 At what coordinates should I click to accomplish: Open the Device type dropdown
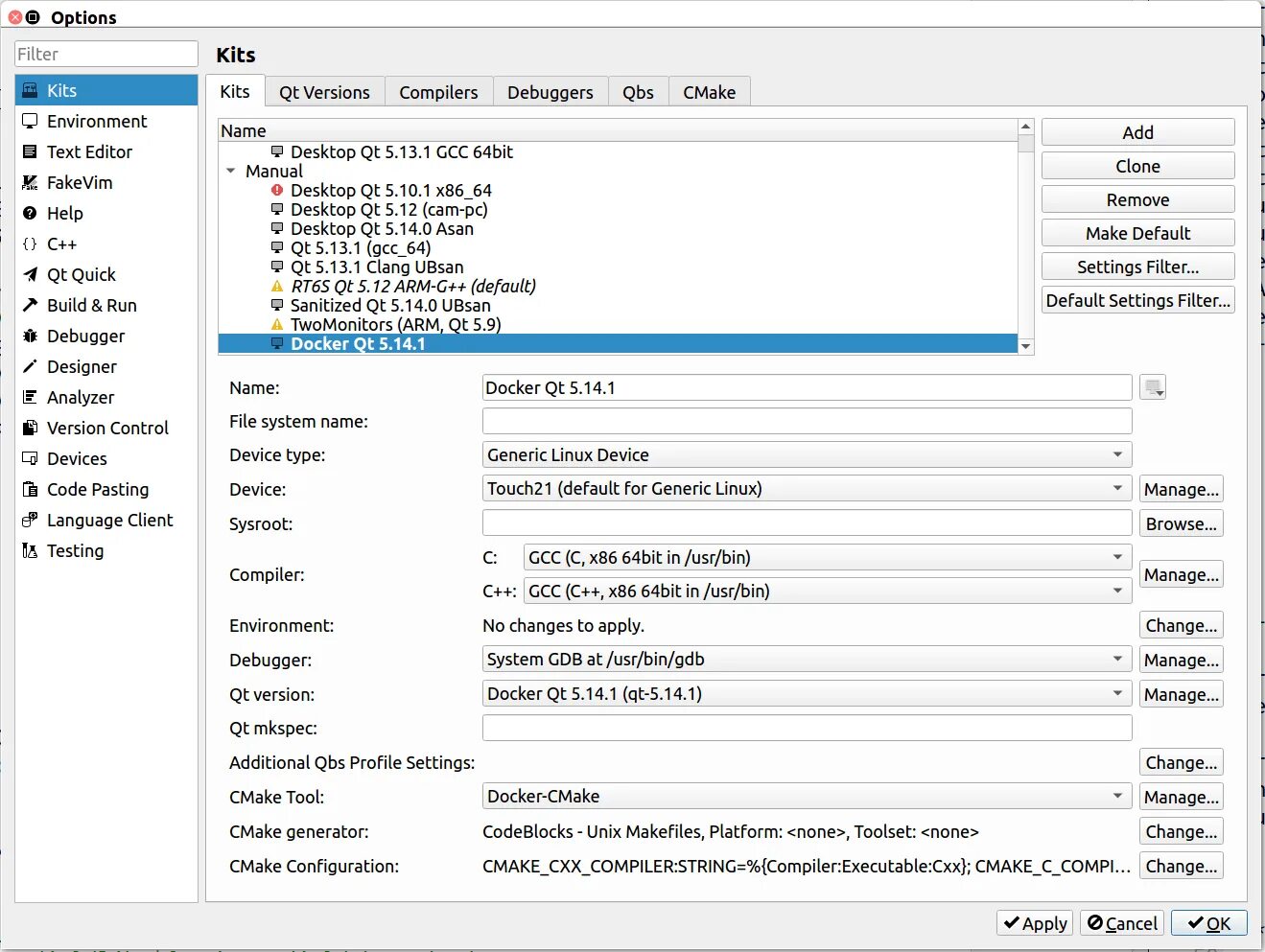point(807,454)
